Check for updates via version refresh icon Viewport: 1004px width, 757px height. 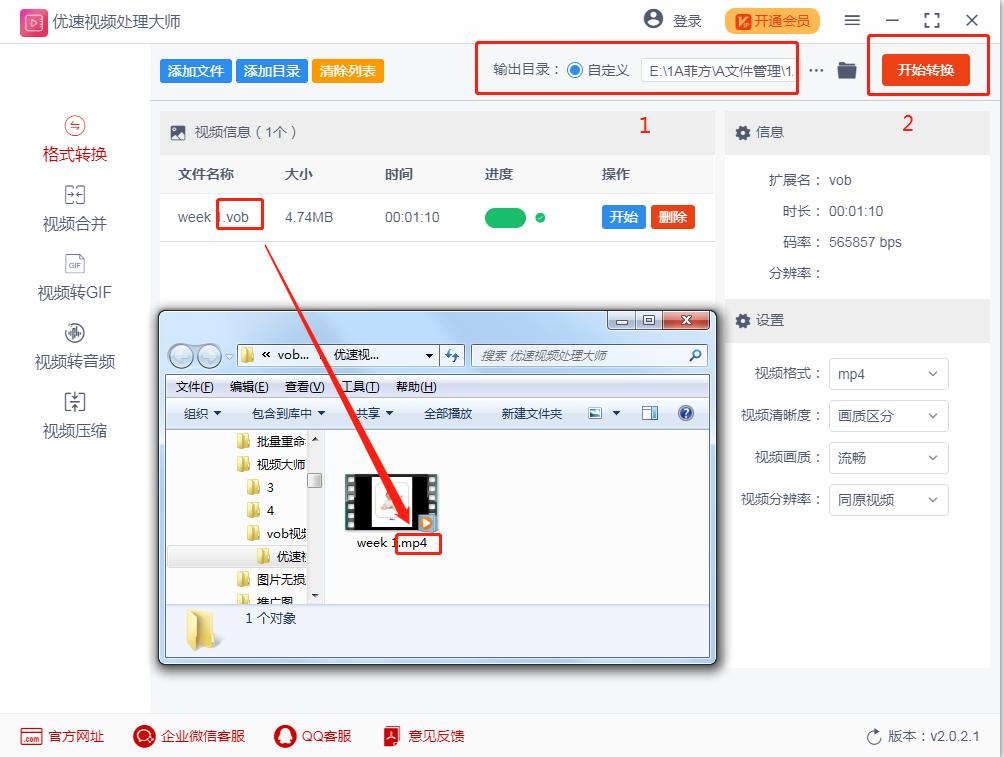pyautogui.click(x=872, y=735)
